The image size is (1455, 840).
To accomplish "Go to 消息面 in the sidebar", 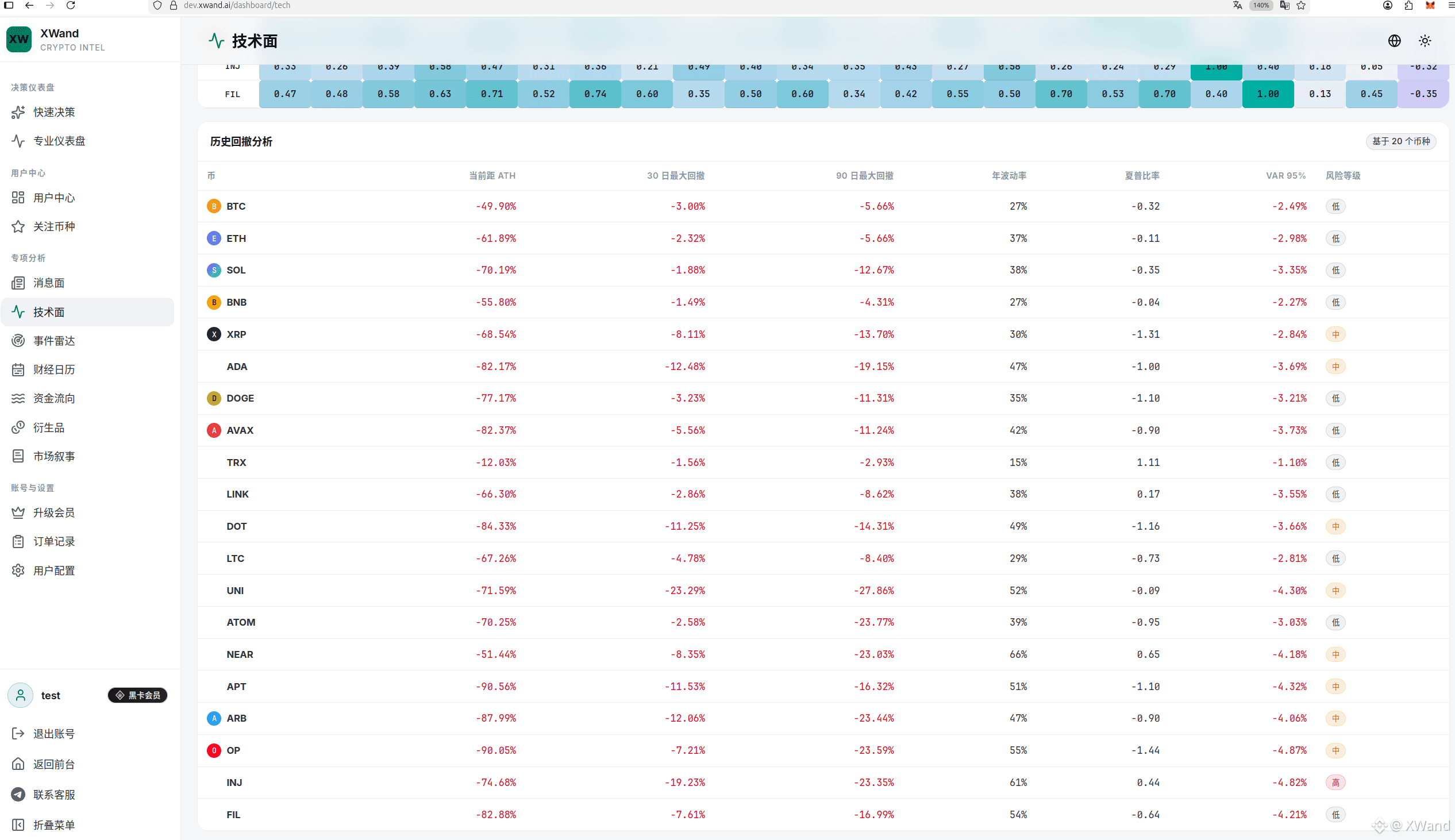I will pyautogui.click(x=88, y=283).
